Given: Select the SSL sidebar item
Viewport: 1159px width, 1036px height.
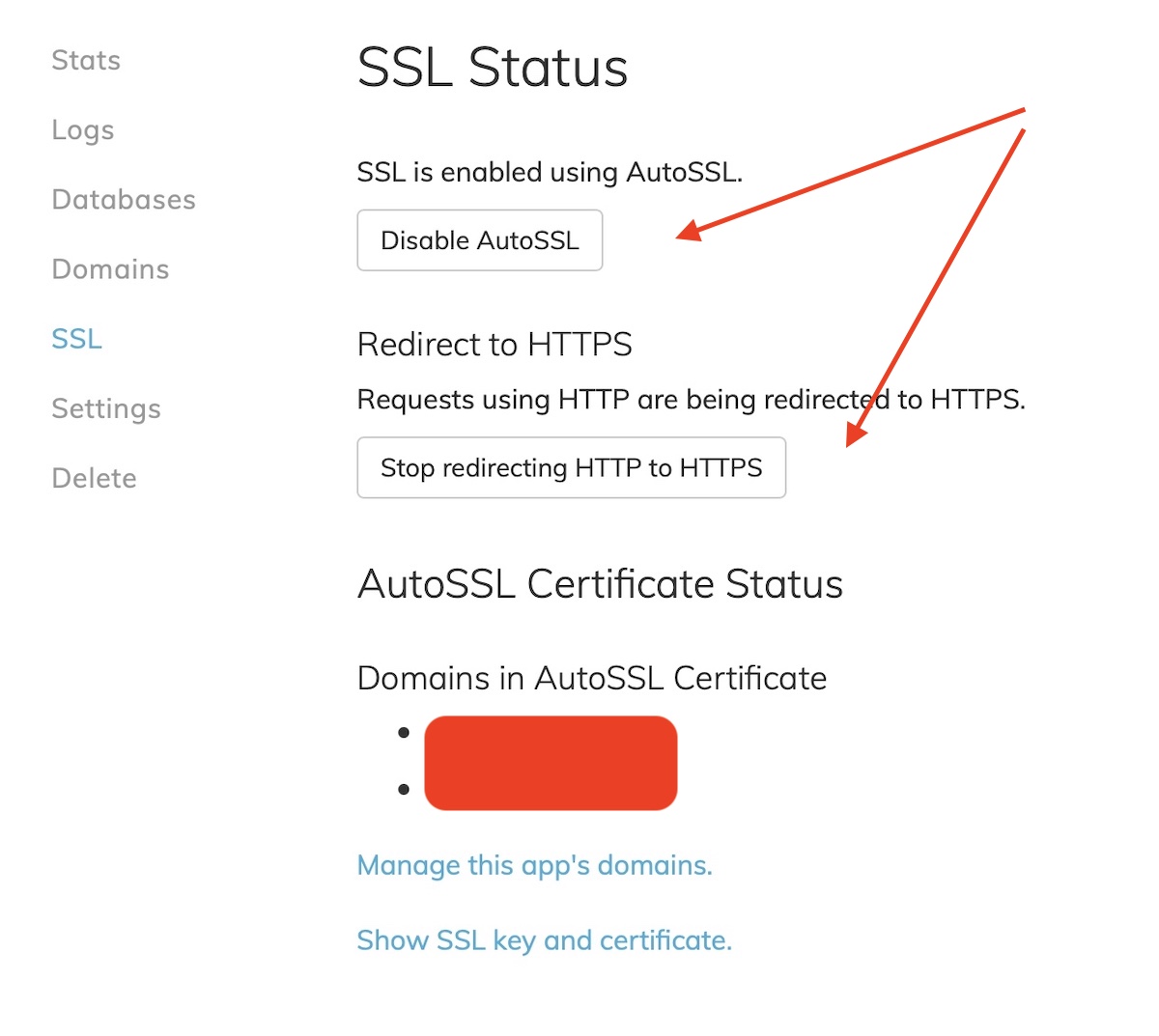Looking at the screenshot, I should 76,339.
